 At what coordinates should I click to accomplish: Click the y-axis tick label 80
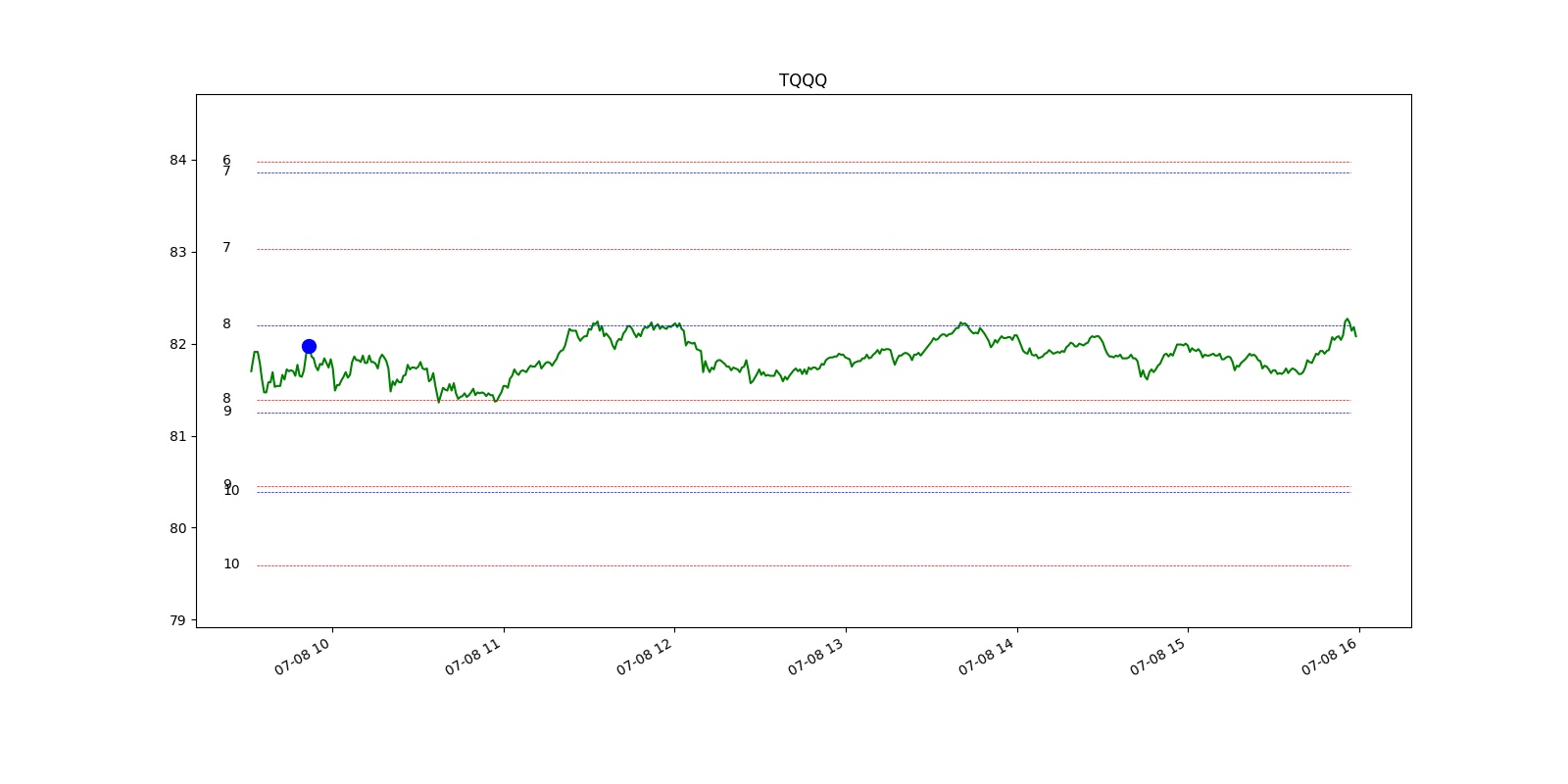[x=177, y=528]
